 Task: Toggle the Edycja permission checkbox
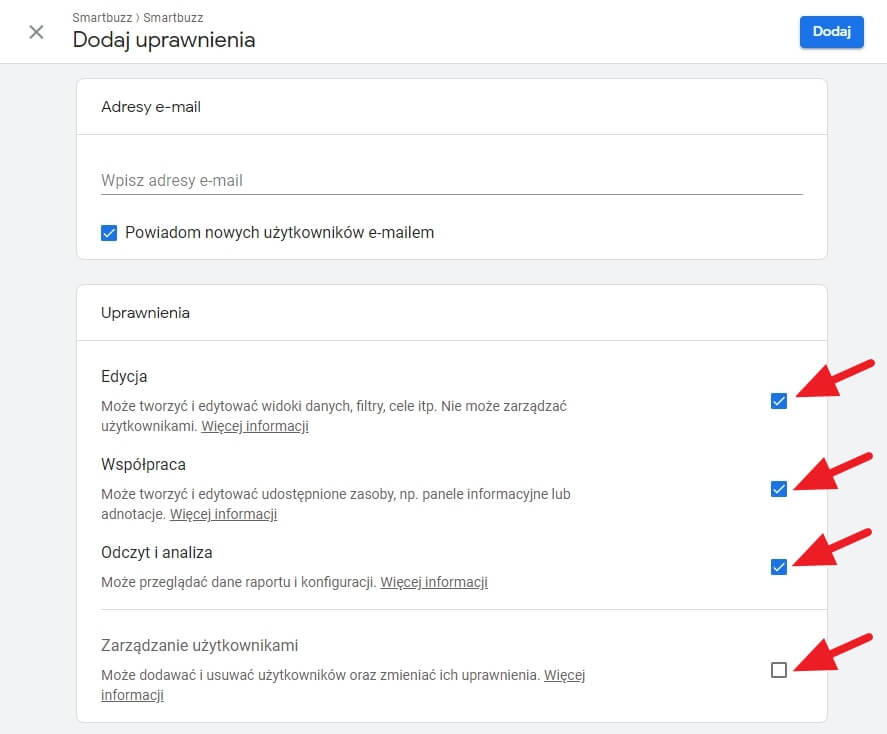pos(779,401)
